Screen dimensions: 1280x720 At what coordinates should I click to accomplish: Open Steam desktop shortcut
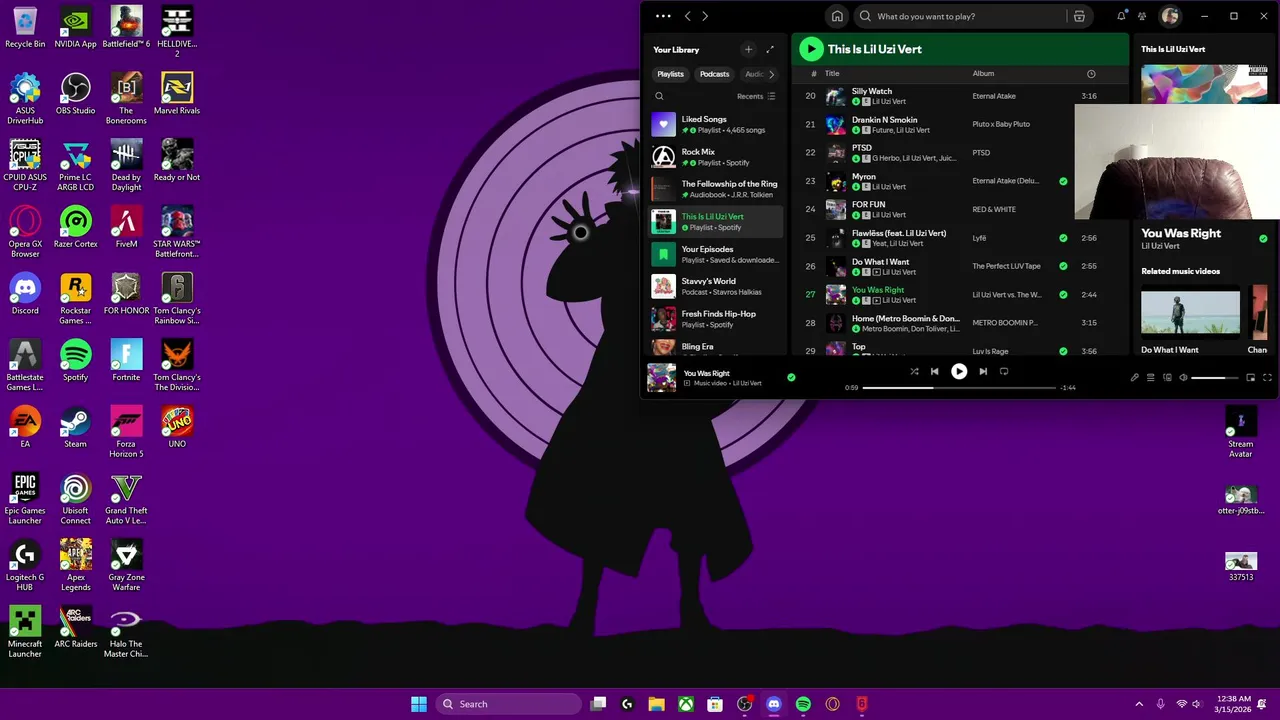75,427
